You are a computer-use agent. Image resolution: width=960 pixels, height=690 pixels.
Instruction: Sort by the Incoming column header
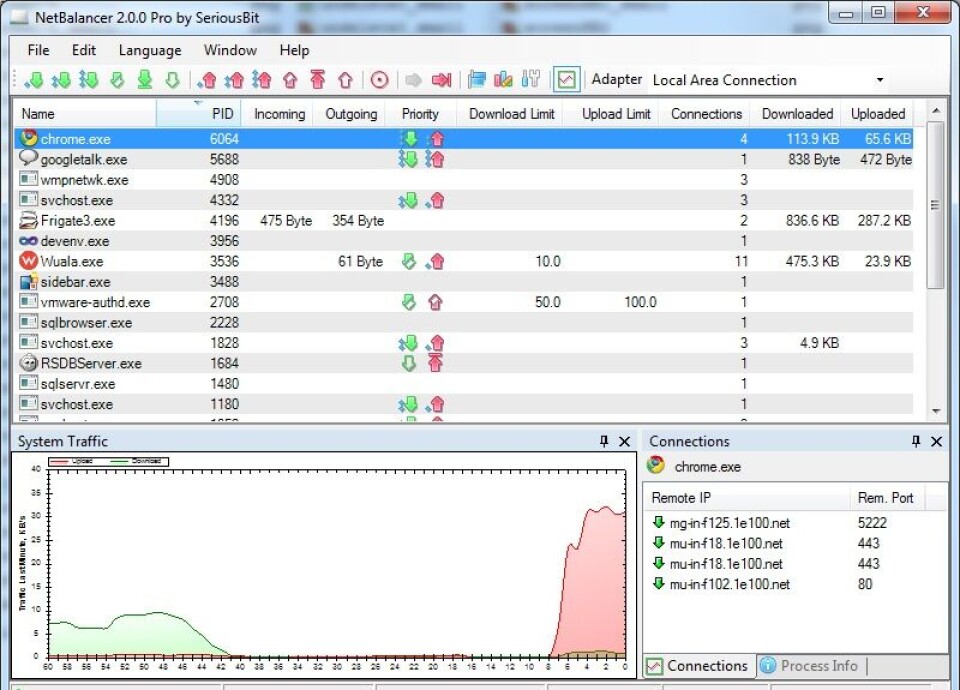click(x=279, y=114)
